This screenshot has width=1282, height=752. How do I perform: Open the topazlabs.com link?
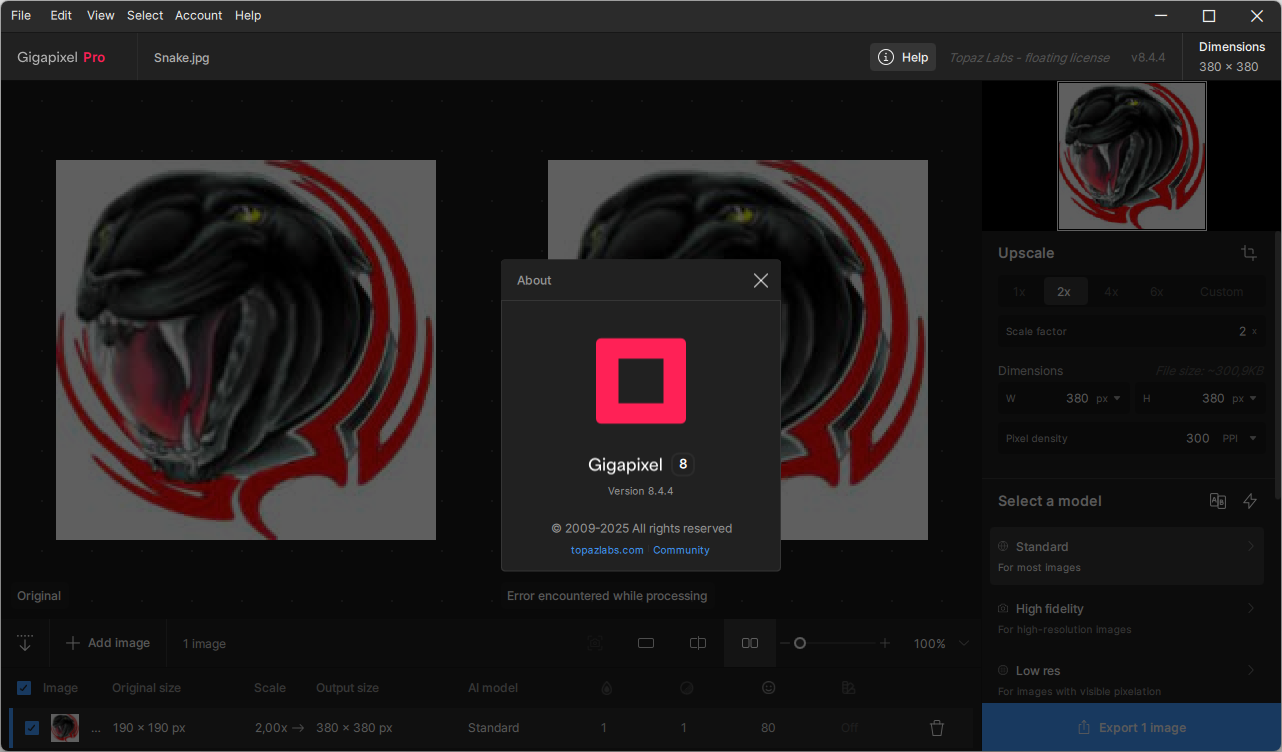pyautogui.click(x=607, y=550)
